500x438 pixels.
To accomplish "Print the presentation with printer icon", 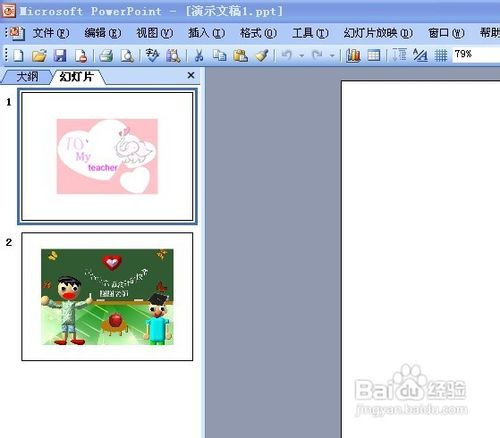I will coord(106,55).
